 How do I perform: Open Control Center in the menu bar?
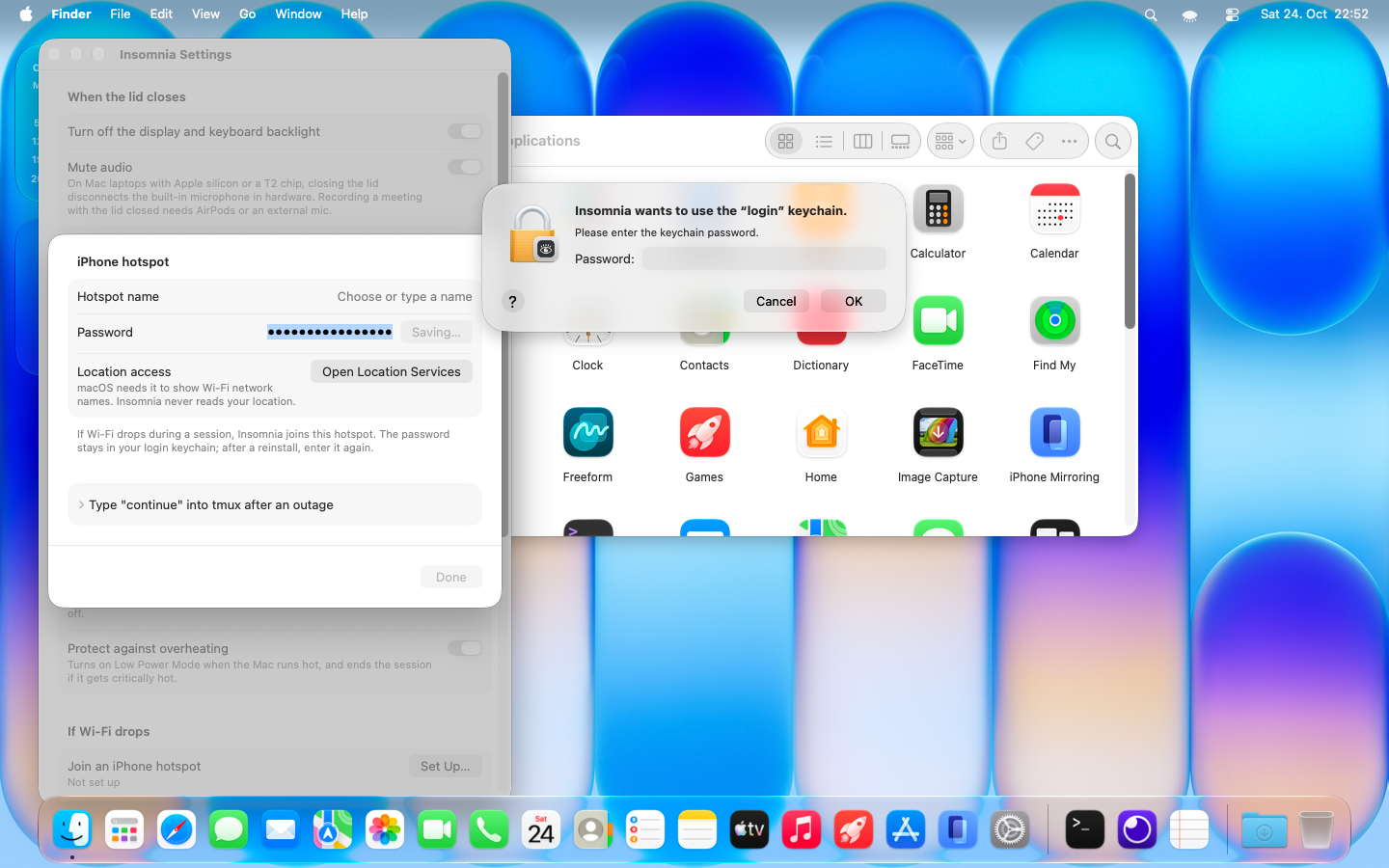point(1232,14)
